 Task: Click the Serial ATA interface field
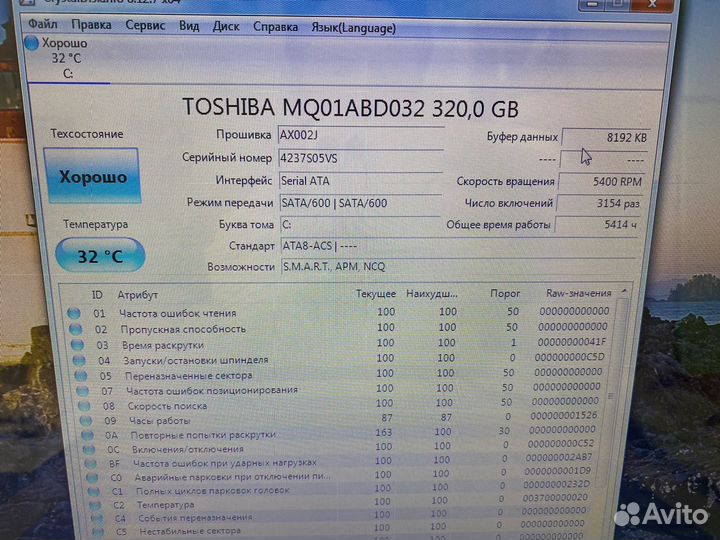(360, 181)
